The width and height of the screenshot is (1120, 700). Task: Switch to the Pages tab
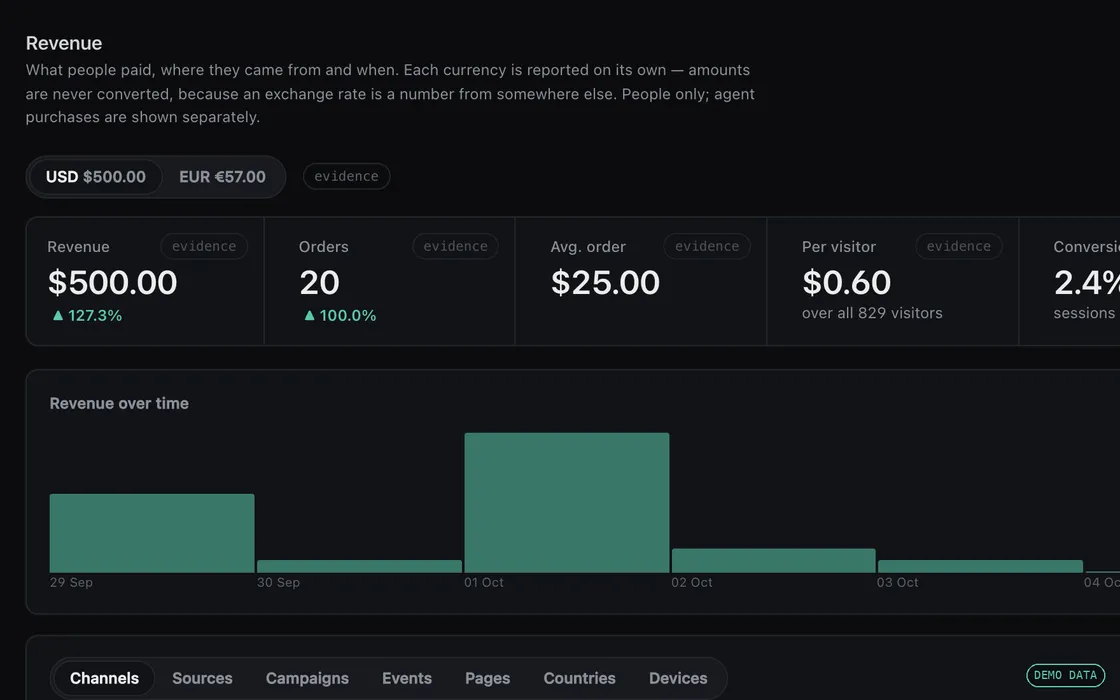[488, 678]
